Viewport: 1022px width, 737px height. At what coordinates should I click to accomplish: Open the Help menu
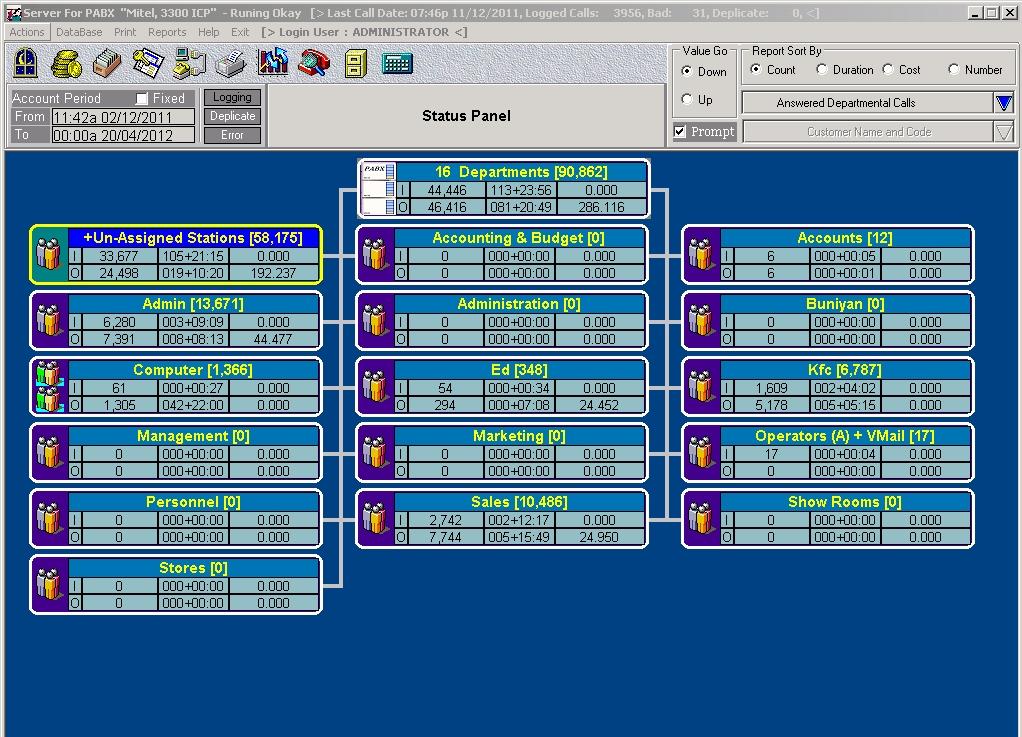coord(209,32)
